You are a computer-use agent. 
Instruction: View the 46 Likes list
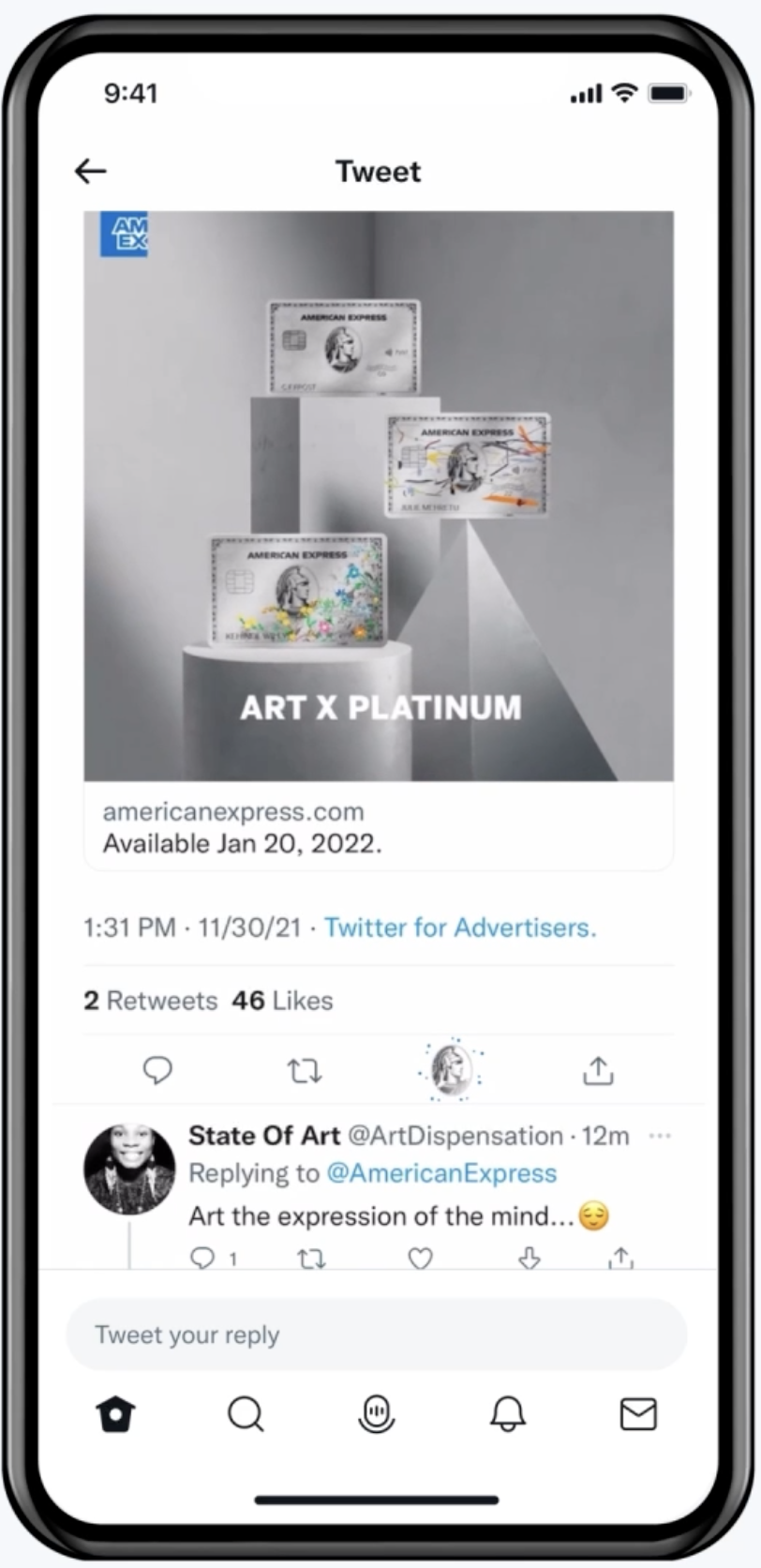(x=282, y=1001)
